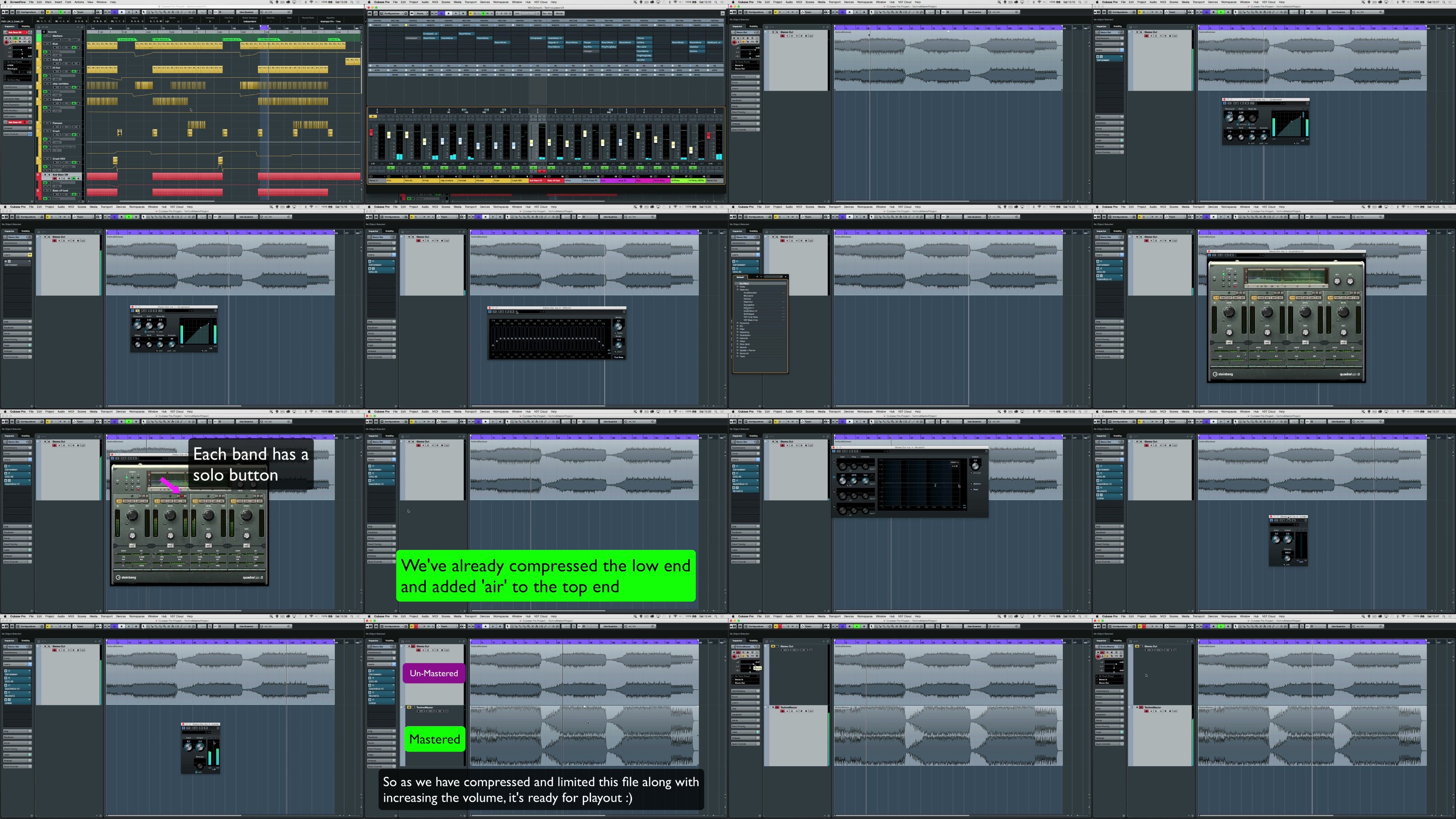Expand Equalizers section in large Quadrafuzz frame inspector

(x=1110, y=328)
